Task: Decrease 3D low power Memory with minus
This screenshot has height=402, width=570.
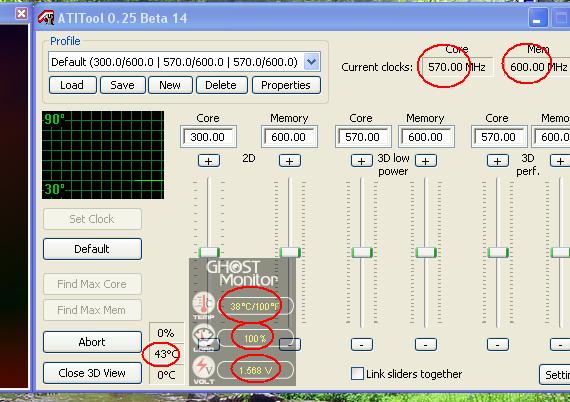Action: coord(426,344)
